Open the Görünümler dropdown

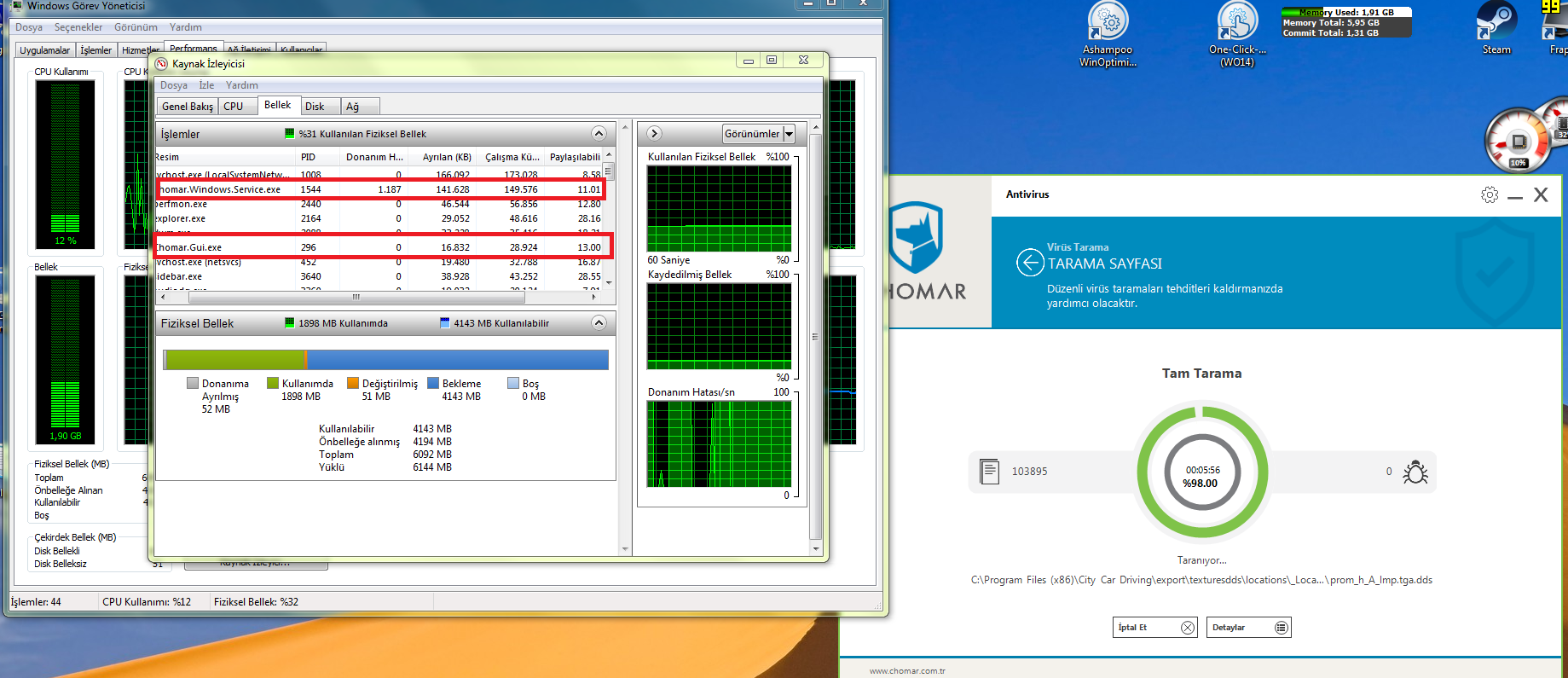pyautogui.click(x=759, y=134)
